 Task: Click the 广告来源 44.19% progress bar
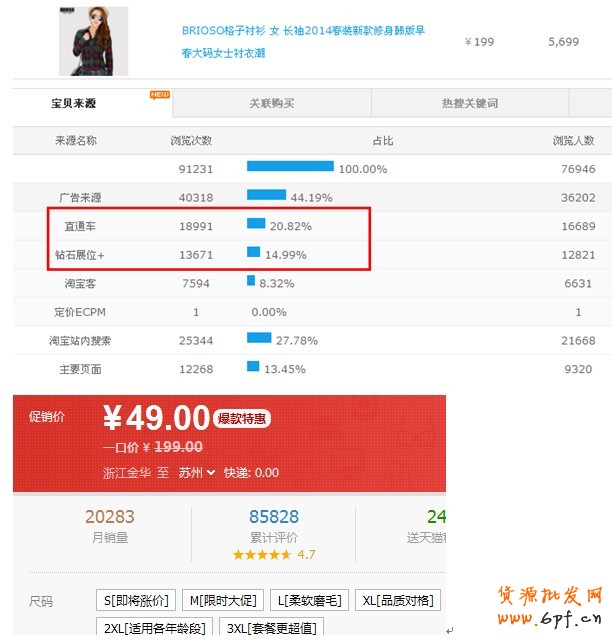click(x=267, y=197)
